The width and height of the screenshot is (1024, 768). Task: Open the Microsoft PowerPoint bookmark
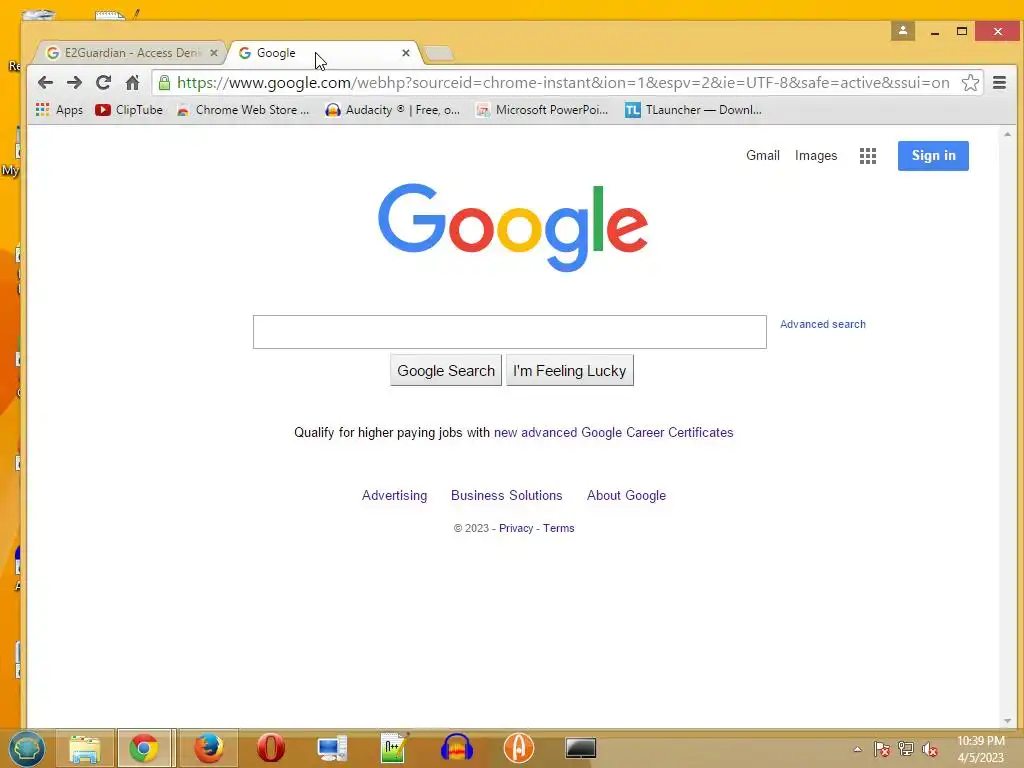click(x=542, y=110)
